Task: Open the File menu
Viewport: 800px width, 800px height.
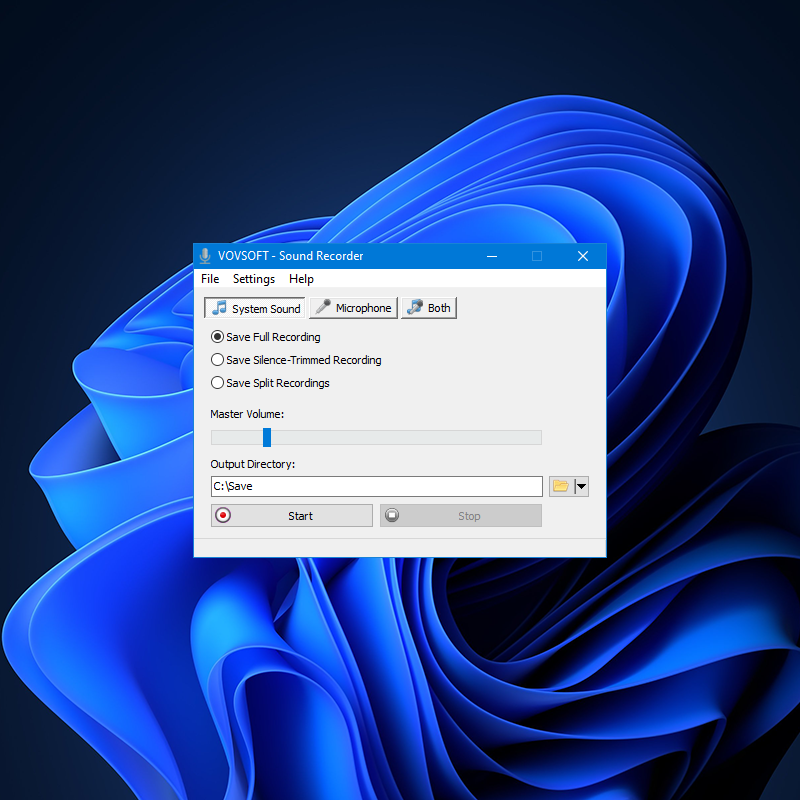Action: click(x=210, y=279)
